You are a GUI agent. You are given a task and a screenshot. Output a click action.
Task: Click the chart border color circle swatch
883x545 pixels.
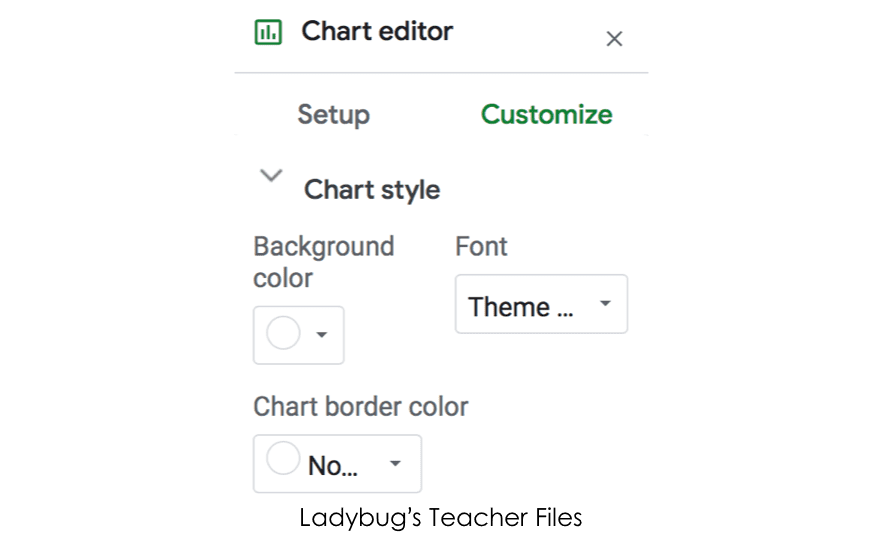[283, 458]
